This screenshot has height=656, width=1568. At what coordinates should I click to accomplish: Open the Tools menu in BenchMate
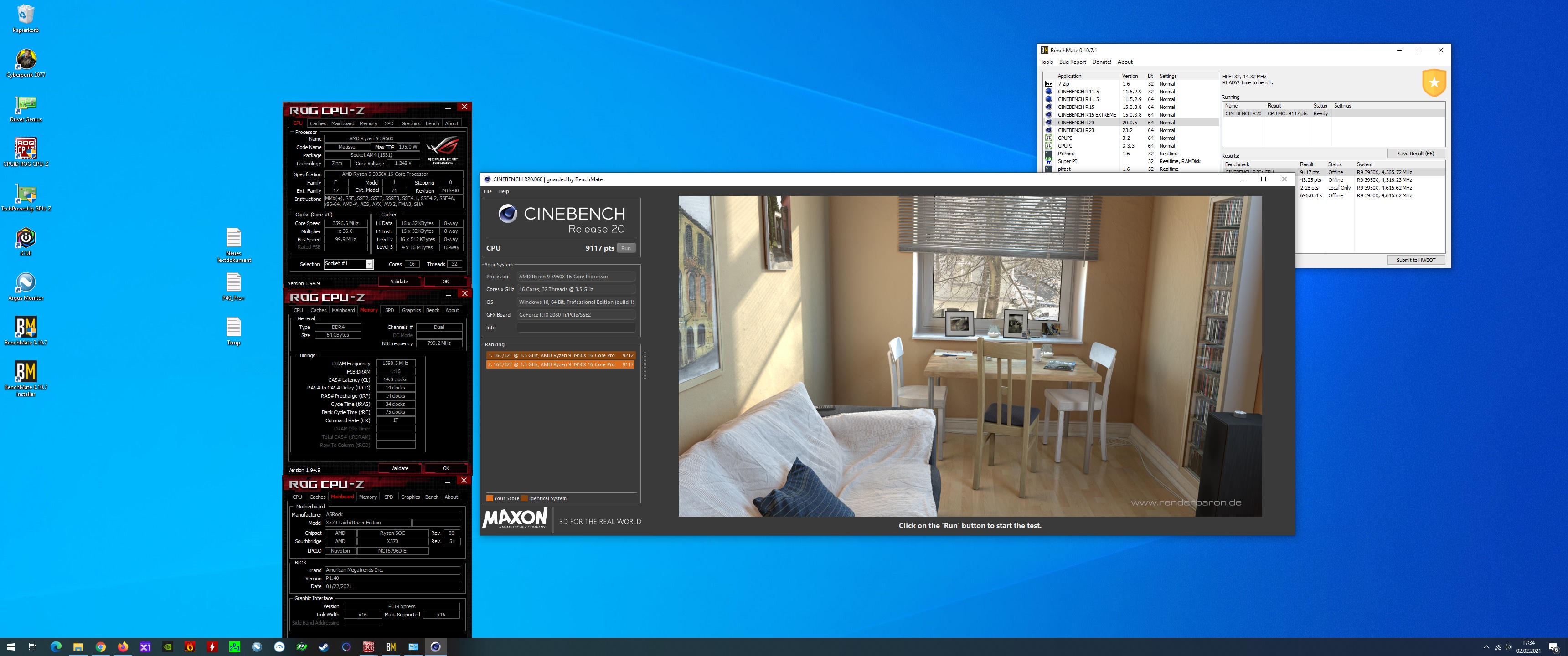pyautogui.click(x=1047, y=62)
